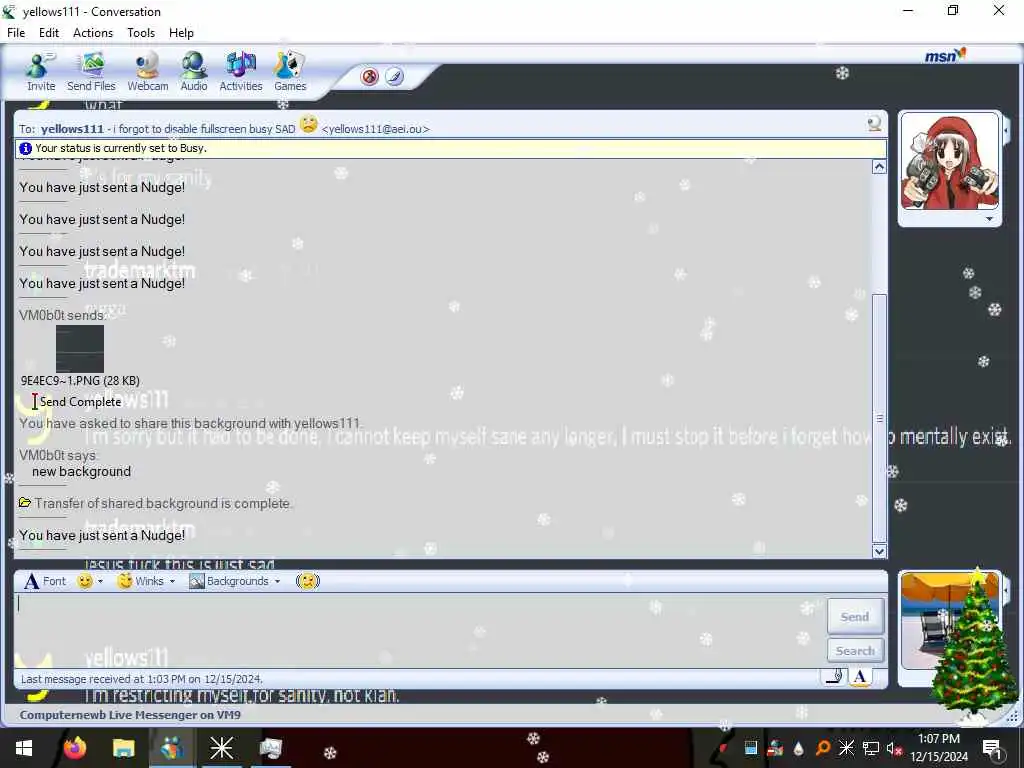The height and width of the screenshot is (768, 1024).
Task: Click the Invite toolbar icon
Action: [40, 72]
